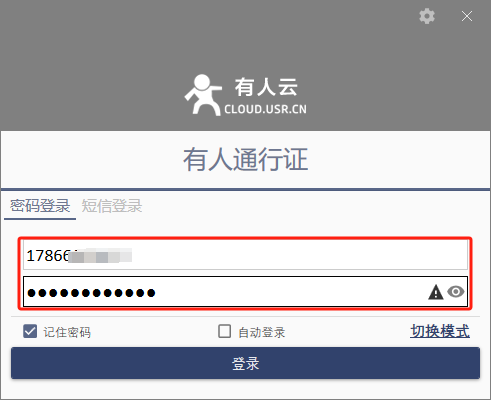Select the 密码登录 tab

point(40,206)
